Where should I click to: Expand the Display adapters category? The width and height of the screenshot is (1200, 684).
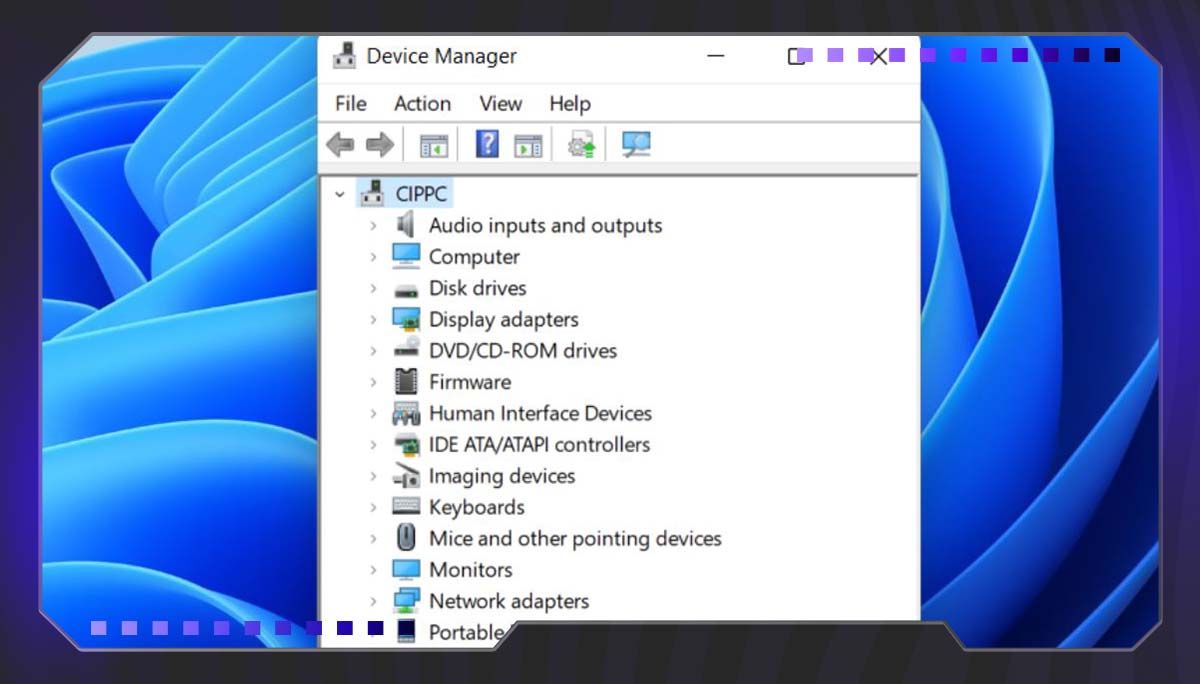[x=373, y=320]
